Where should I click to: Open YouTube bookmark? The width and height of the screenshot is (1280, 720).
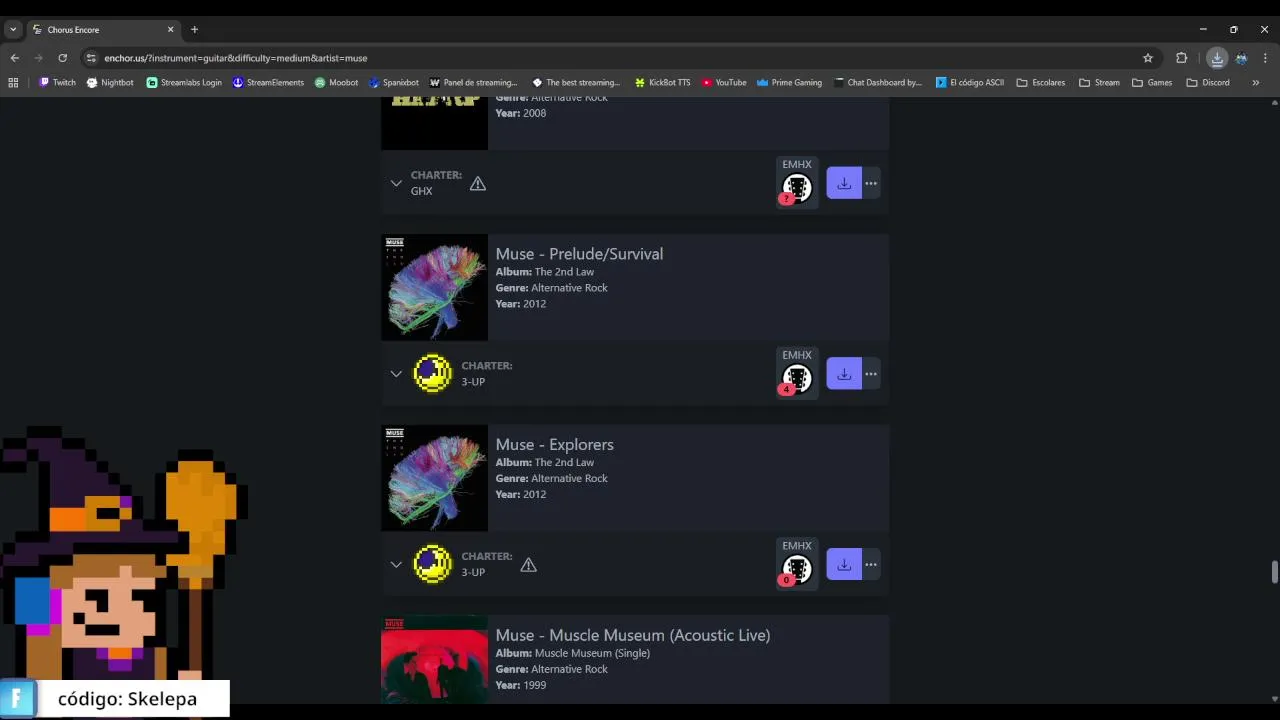pos(724,82)
